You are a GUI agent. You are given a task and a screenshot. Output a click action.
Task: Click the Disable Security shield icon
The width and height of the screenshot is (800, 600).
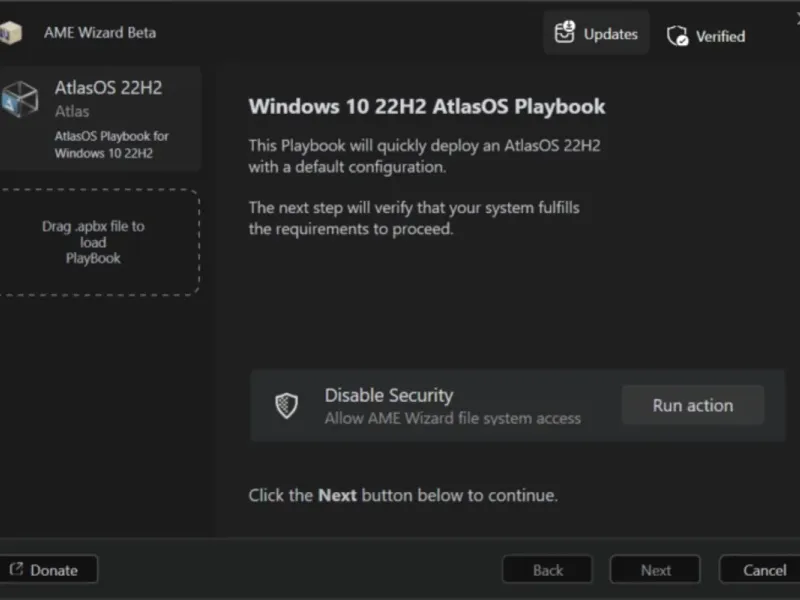287,405
